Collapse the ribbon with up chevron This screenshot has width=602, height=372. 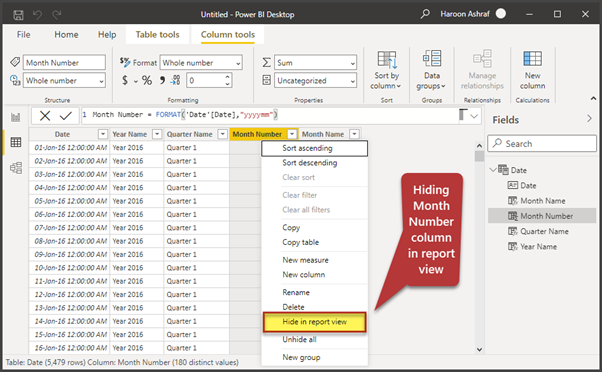(x=593, y=99)
